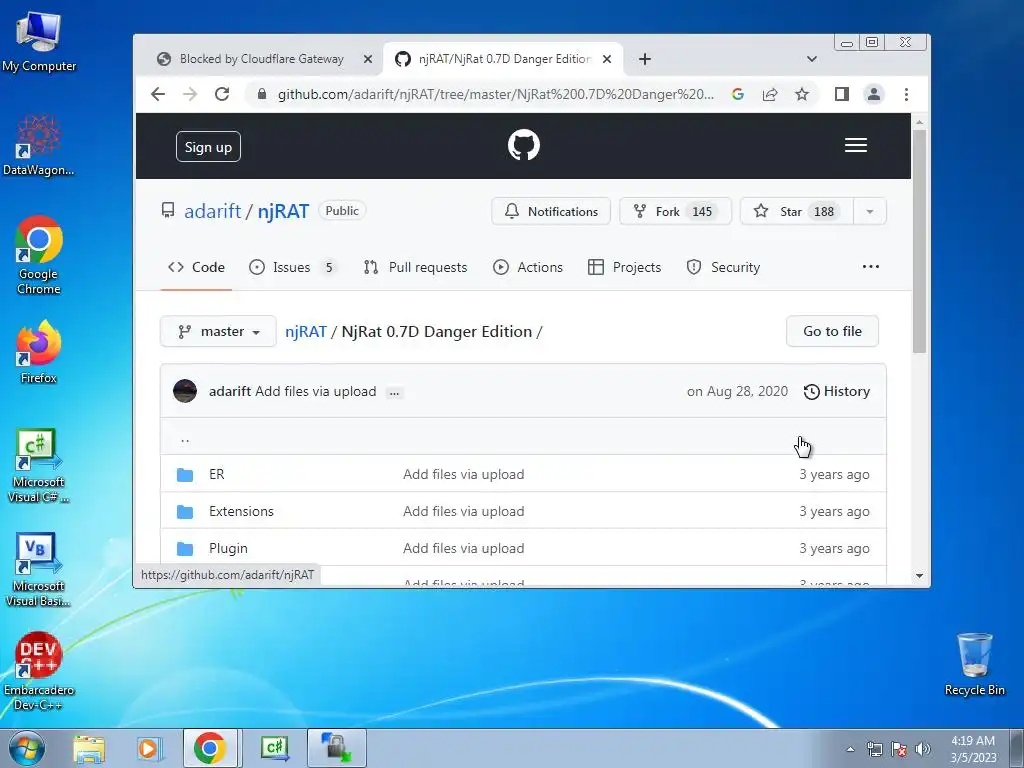The image size is (1024, 768).
Task: Open the Star options dropdown arrow
Action: [870, 212]
